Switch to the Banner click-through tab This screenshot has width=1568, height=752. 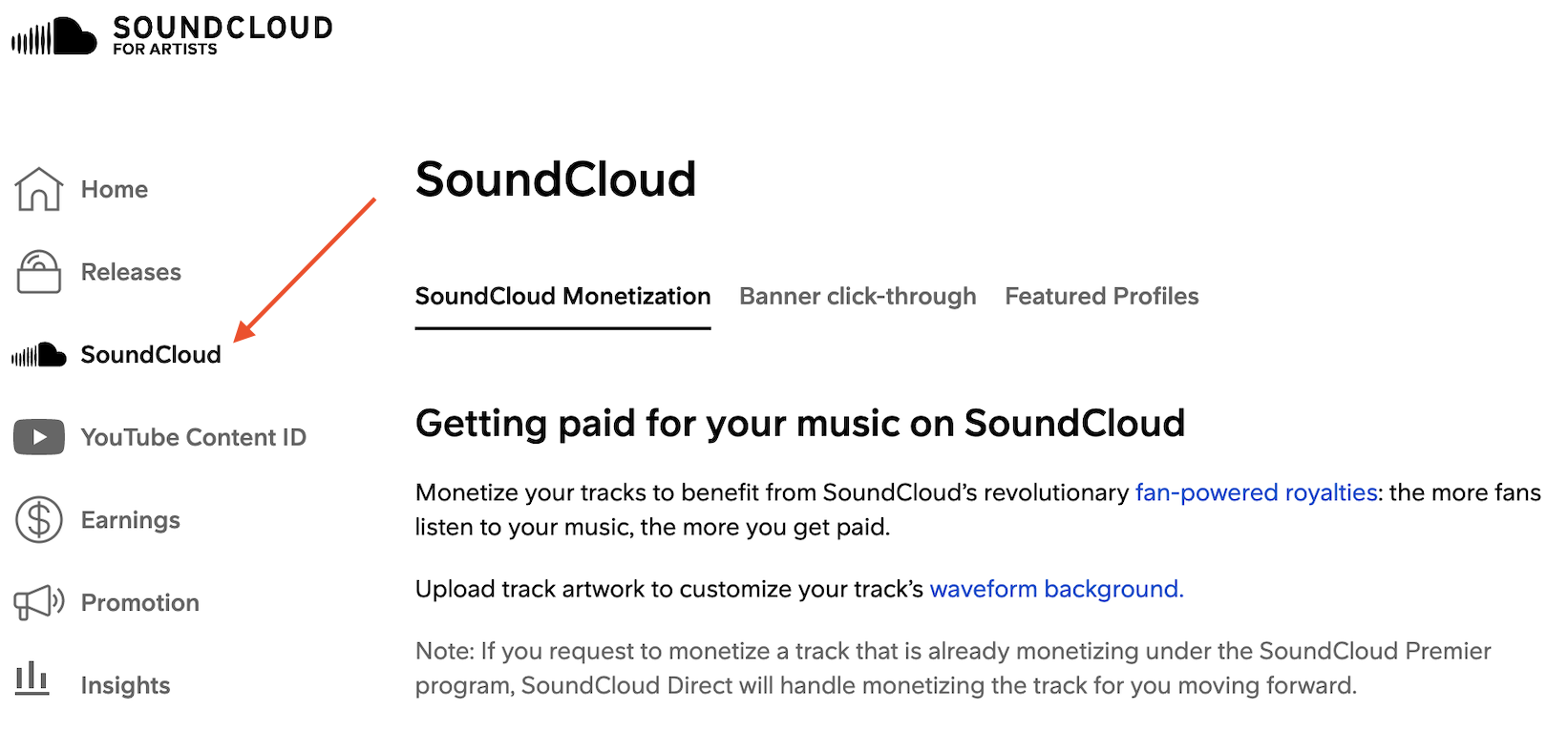click(x=857, y=296)
